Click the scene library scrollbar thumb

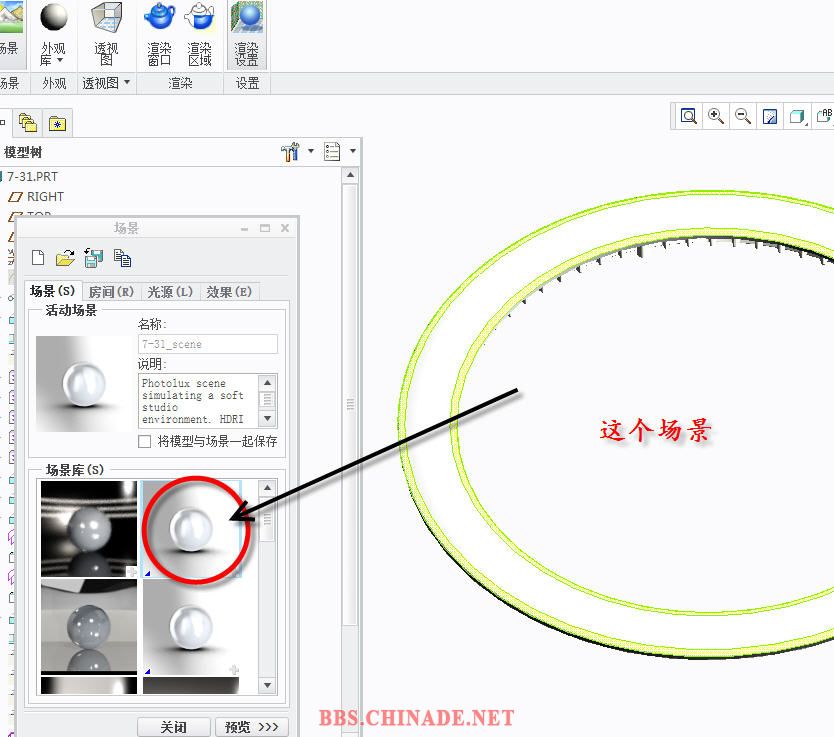268,520
